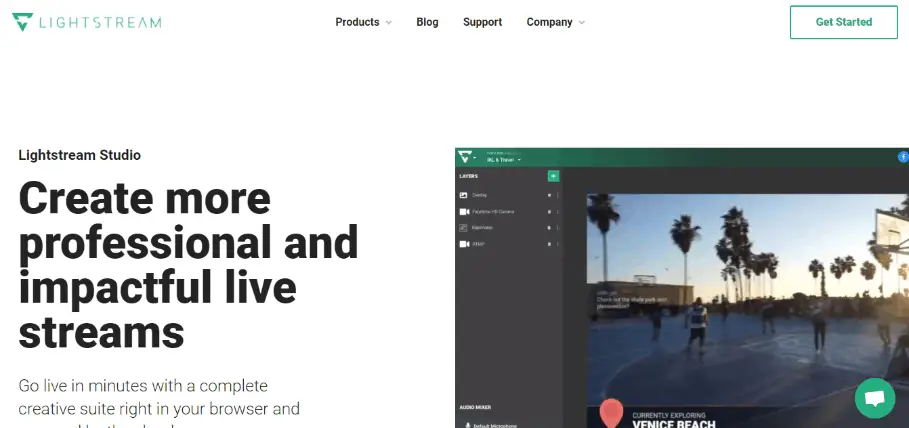This screenshot has width=909, height=428.
Task: Click the LAYERS panel heading
Action: (x=468, y=176)
